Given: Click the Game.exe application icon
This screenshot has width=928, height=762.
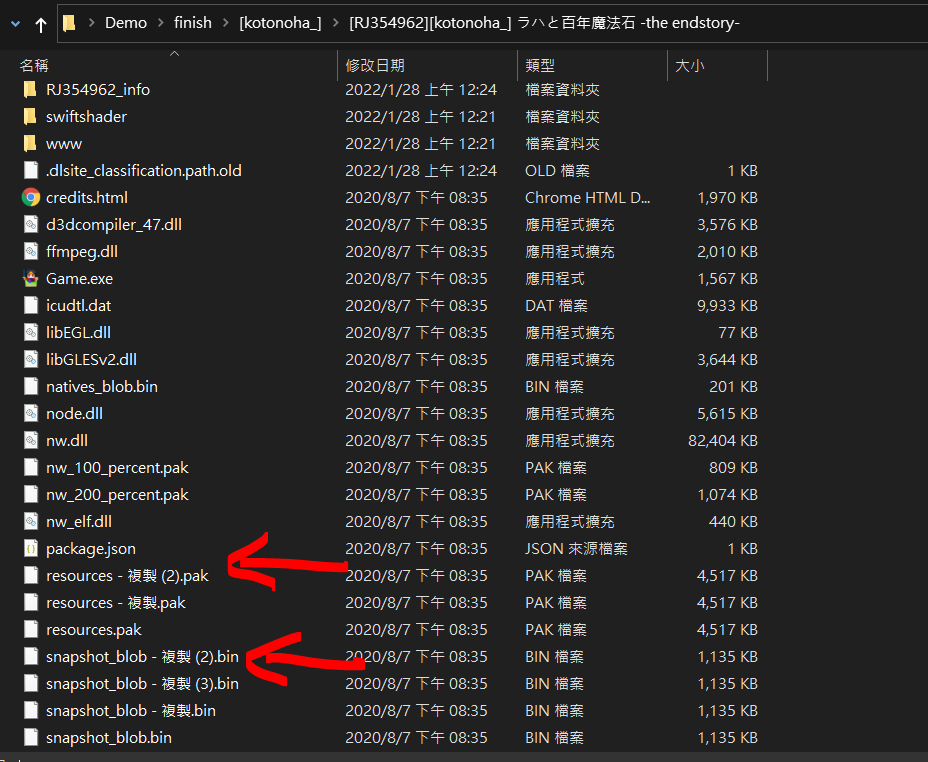Looking at the screenshot, I should pyautogui.click(x=31, y=278).
